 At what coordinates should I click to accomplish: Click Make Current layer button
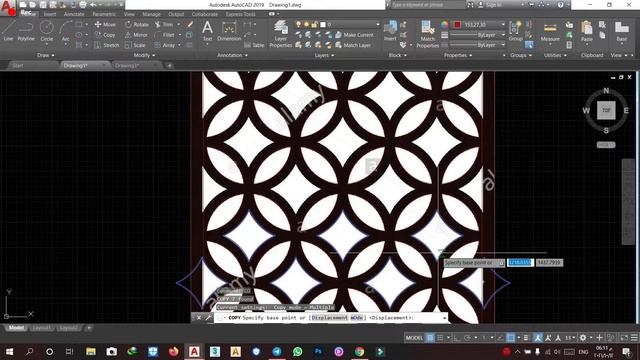point(354,35)
